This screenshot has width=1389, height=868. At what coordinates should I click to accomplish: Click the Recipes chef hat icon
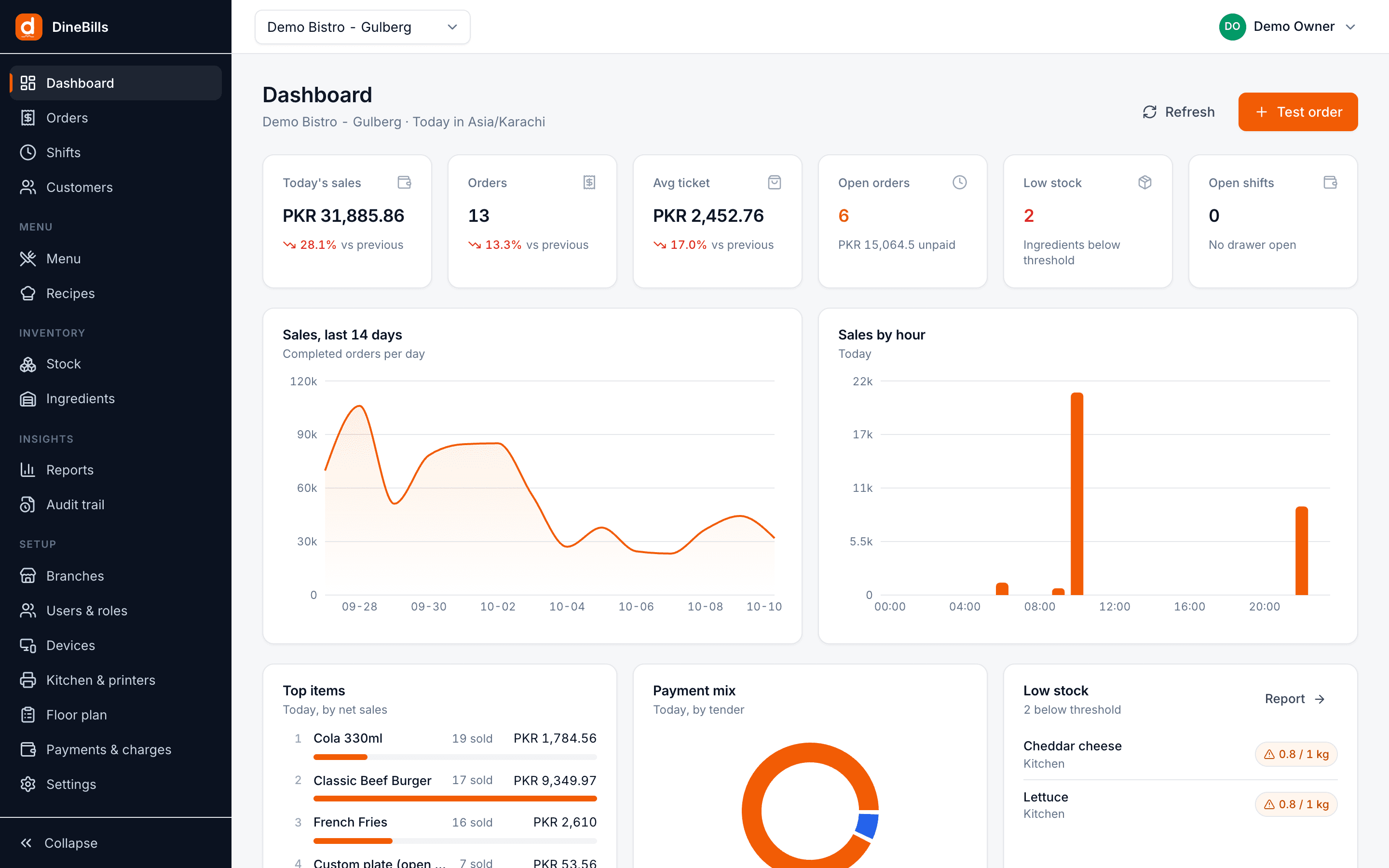pyautogui.click(x=27, y=293)
